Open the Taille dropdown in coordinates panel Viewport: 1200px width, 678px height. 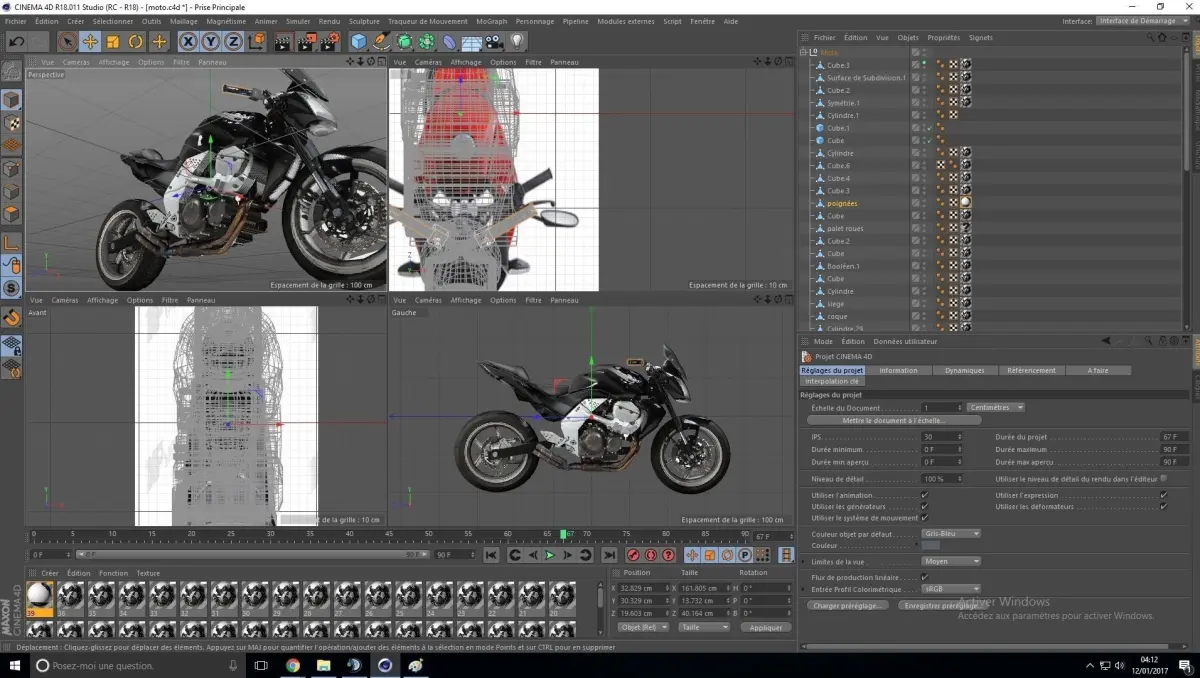point(704,627)
